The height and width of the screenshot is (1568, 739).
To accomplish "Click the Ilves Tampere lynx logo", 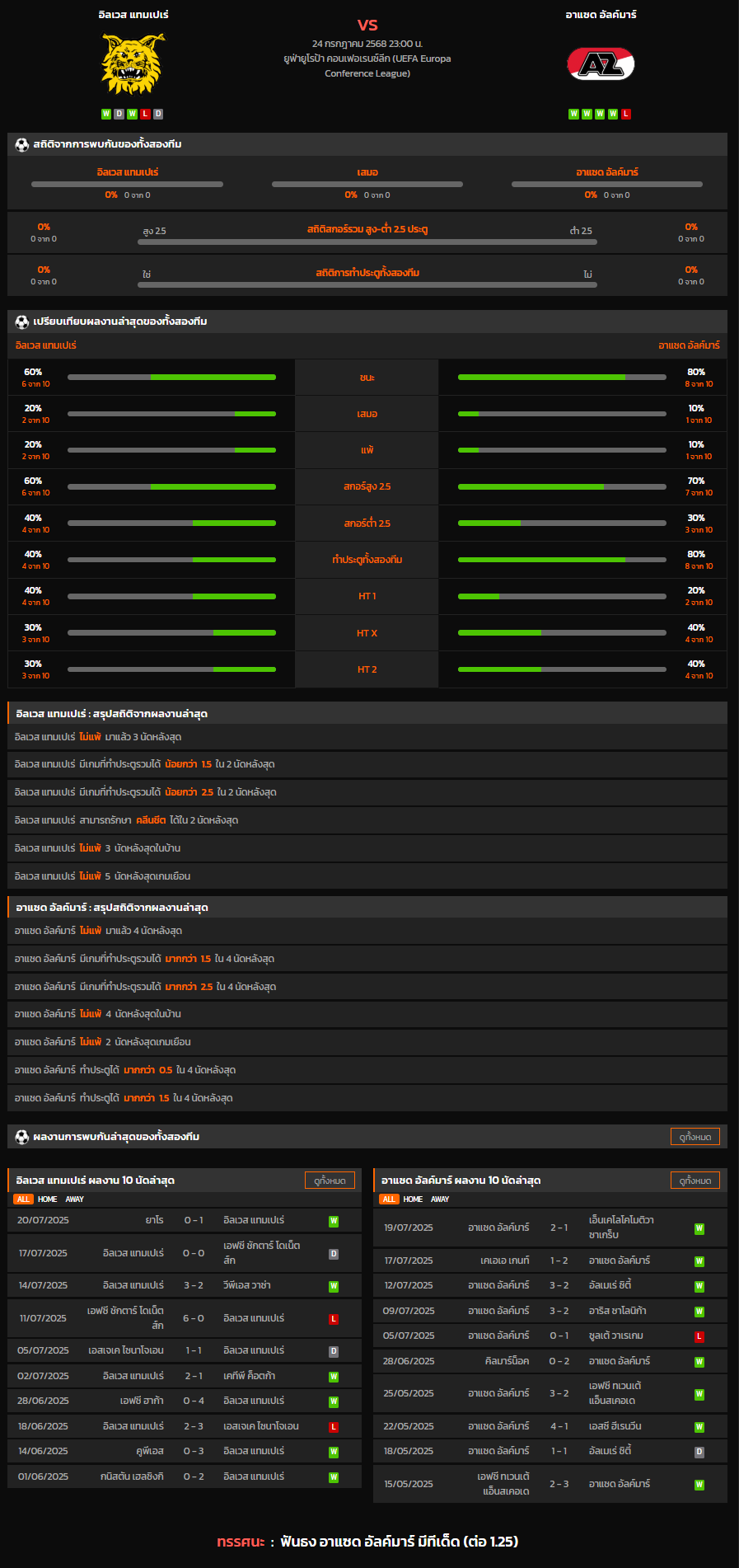I will point(133,63).
